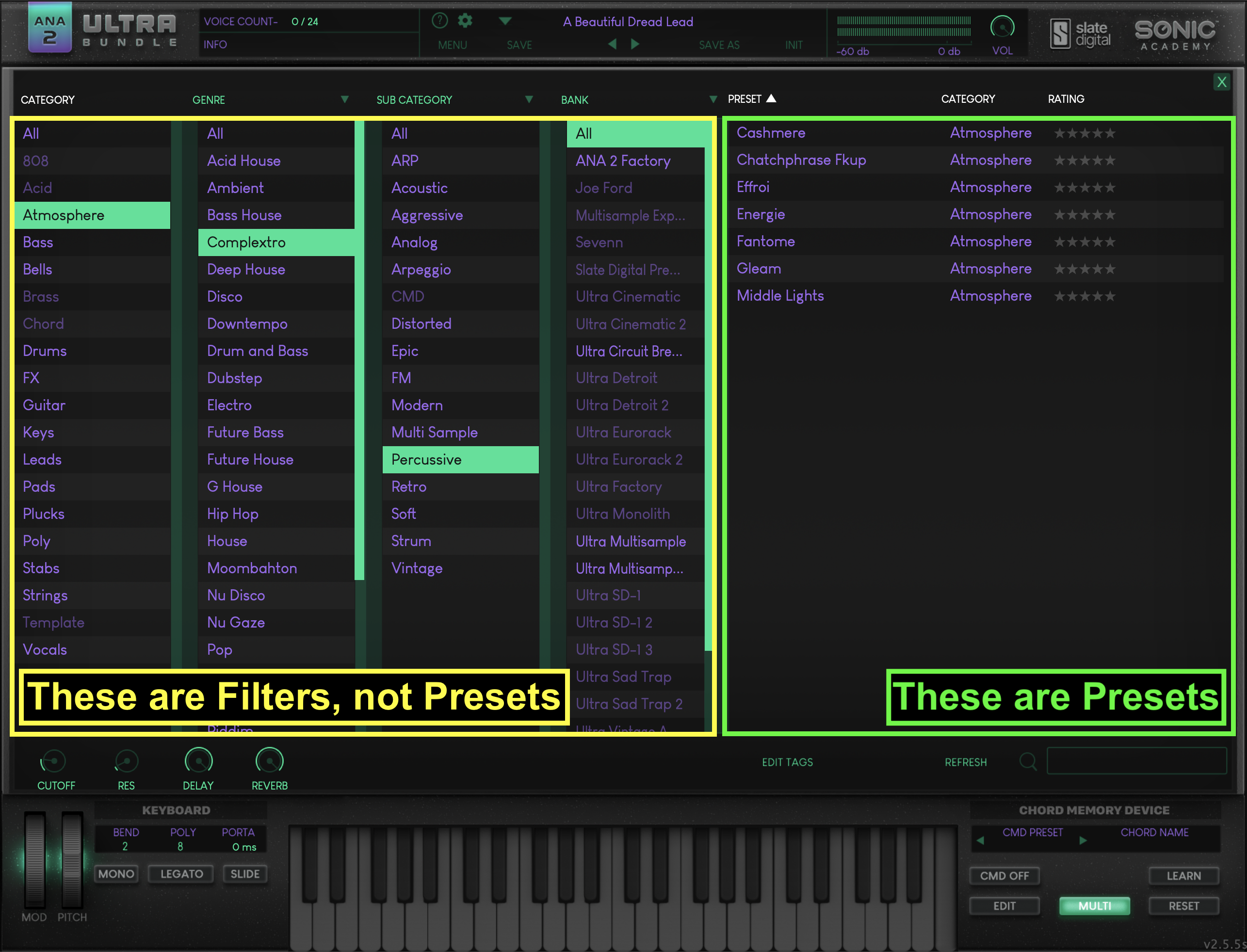The image size is (1247, 952).
Task: Click the search magnifier icon
Action: (1028, 761)
